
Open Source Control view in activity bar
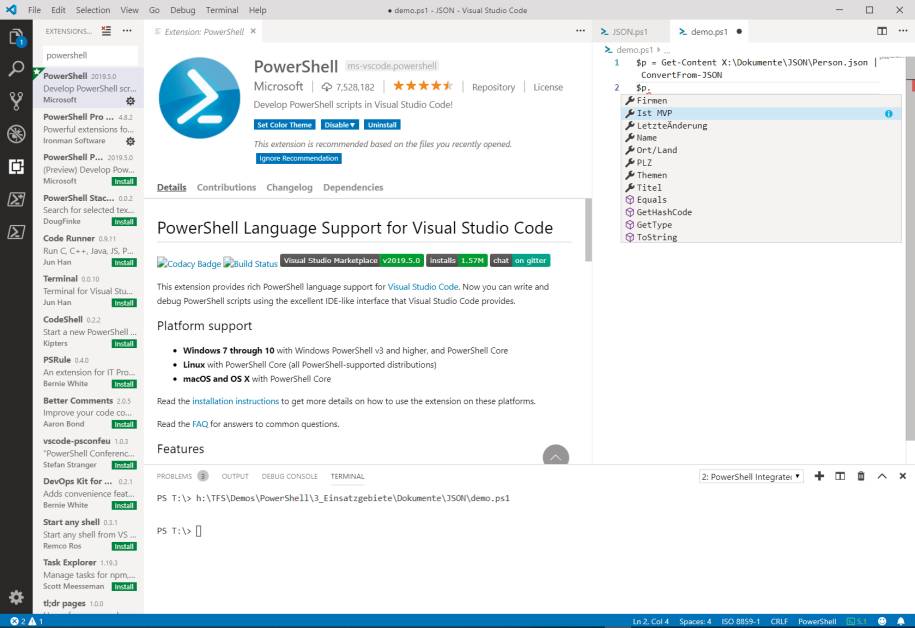(x=16, y=101)
